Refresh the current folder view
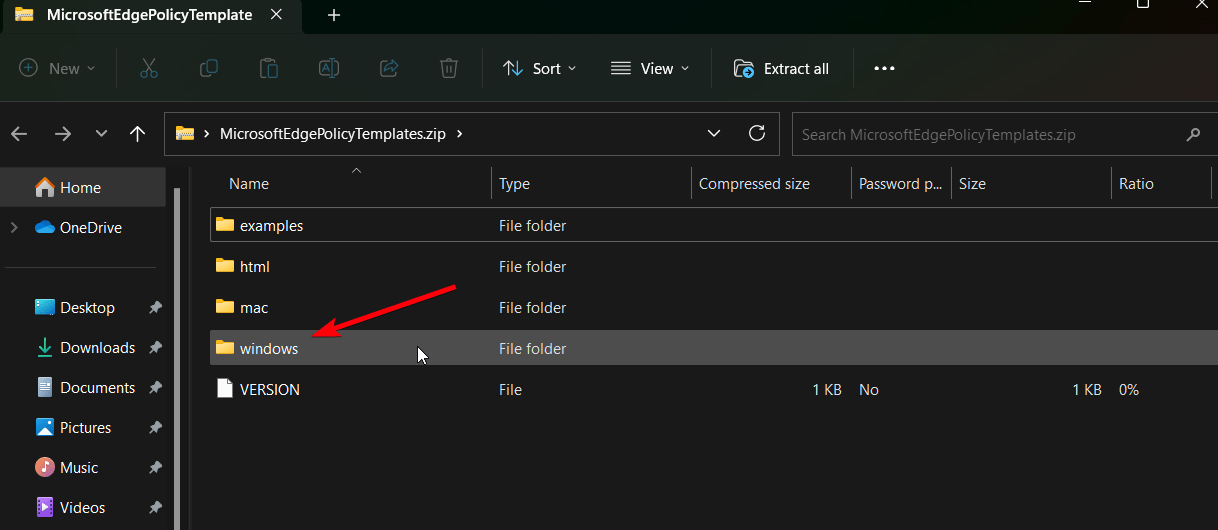This screenshot has width=1218, height=530. click(x=757, y=133)
